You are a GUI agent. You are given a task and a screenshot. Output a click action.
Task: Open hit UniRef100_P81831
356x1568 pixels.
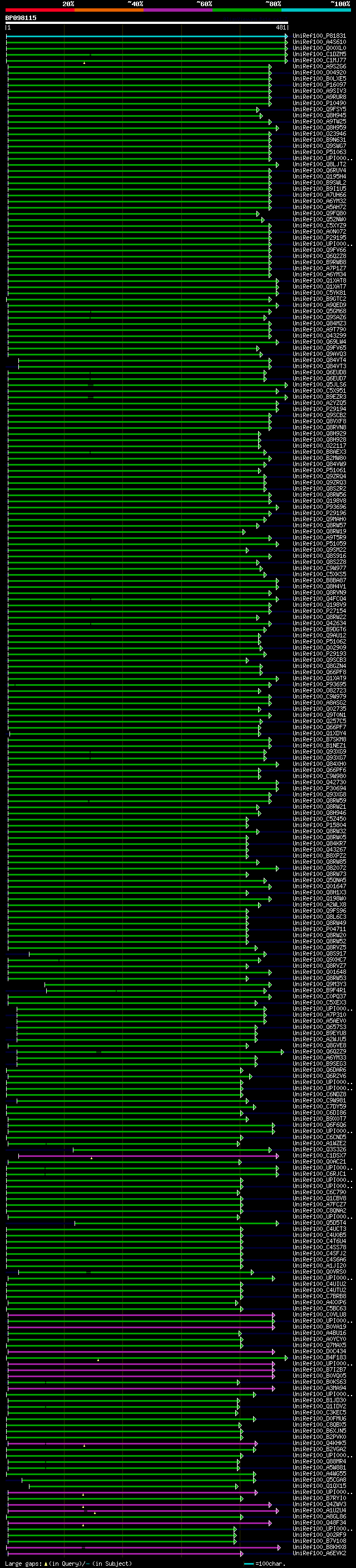point(319,36)
